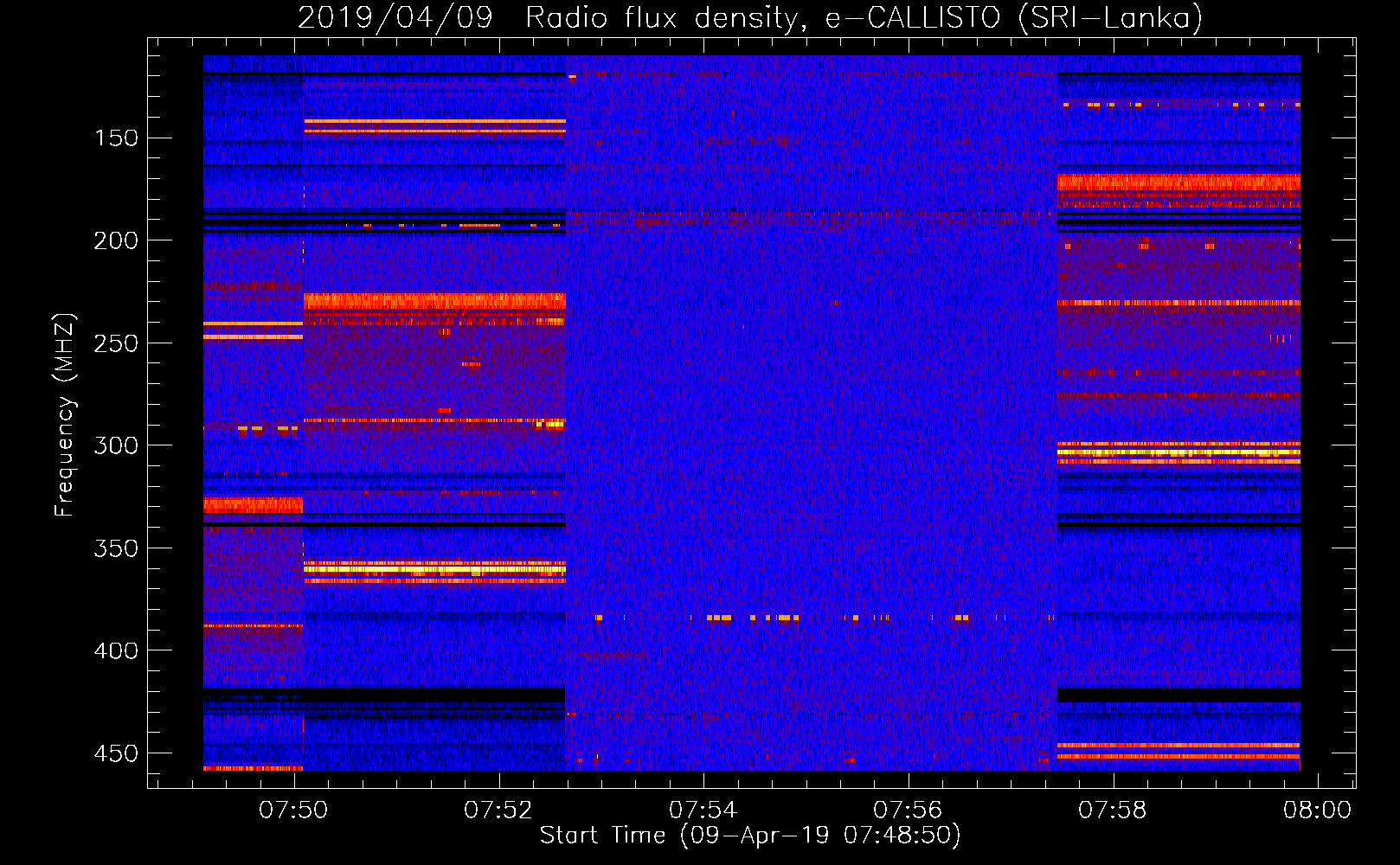This screenshot has height=865, width=1400.
Task: Select the 150 frequency tick label
Action: coord(116,138)
